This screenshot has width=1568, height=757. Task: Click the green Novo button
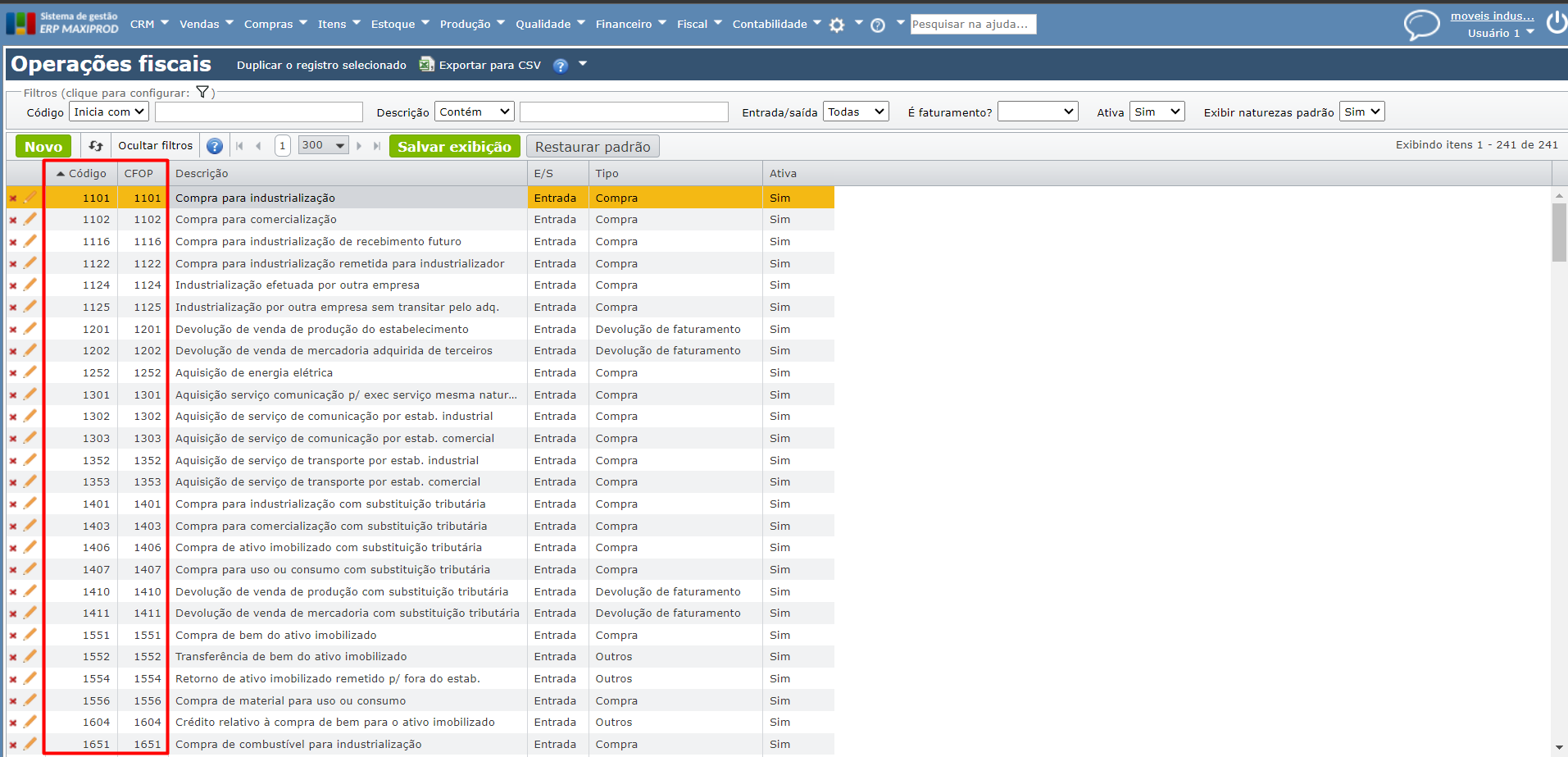coord(43,147)
